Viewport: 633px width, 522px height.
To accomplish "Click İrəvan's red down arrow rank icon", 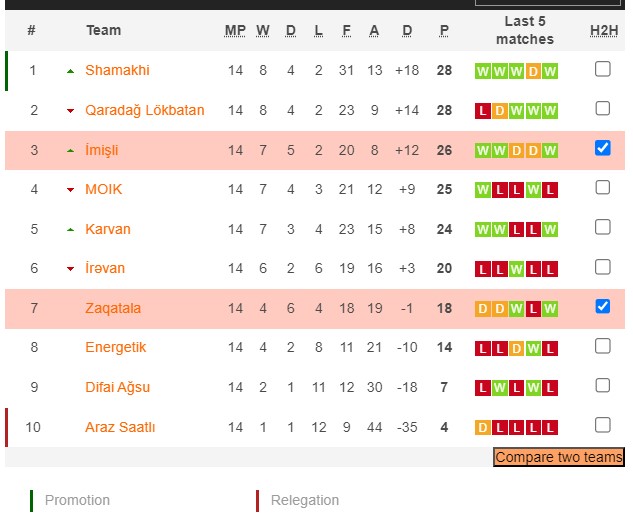I will pyautogui.click(x=70, y=269).
